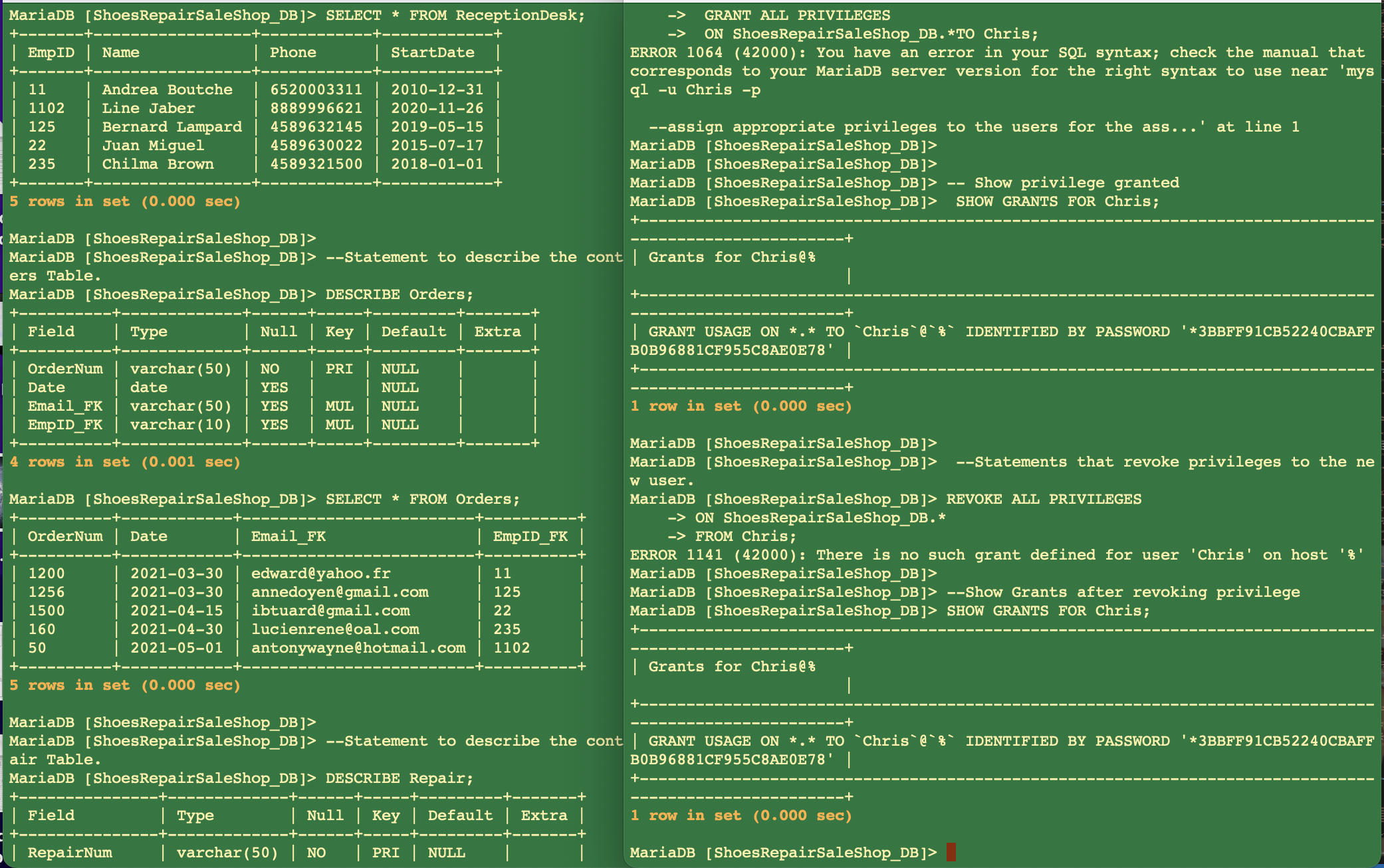Screen dimensions: 1384x868
Task: Click the red cursor block at the prompt
Action: point(951,852)
